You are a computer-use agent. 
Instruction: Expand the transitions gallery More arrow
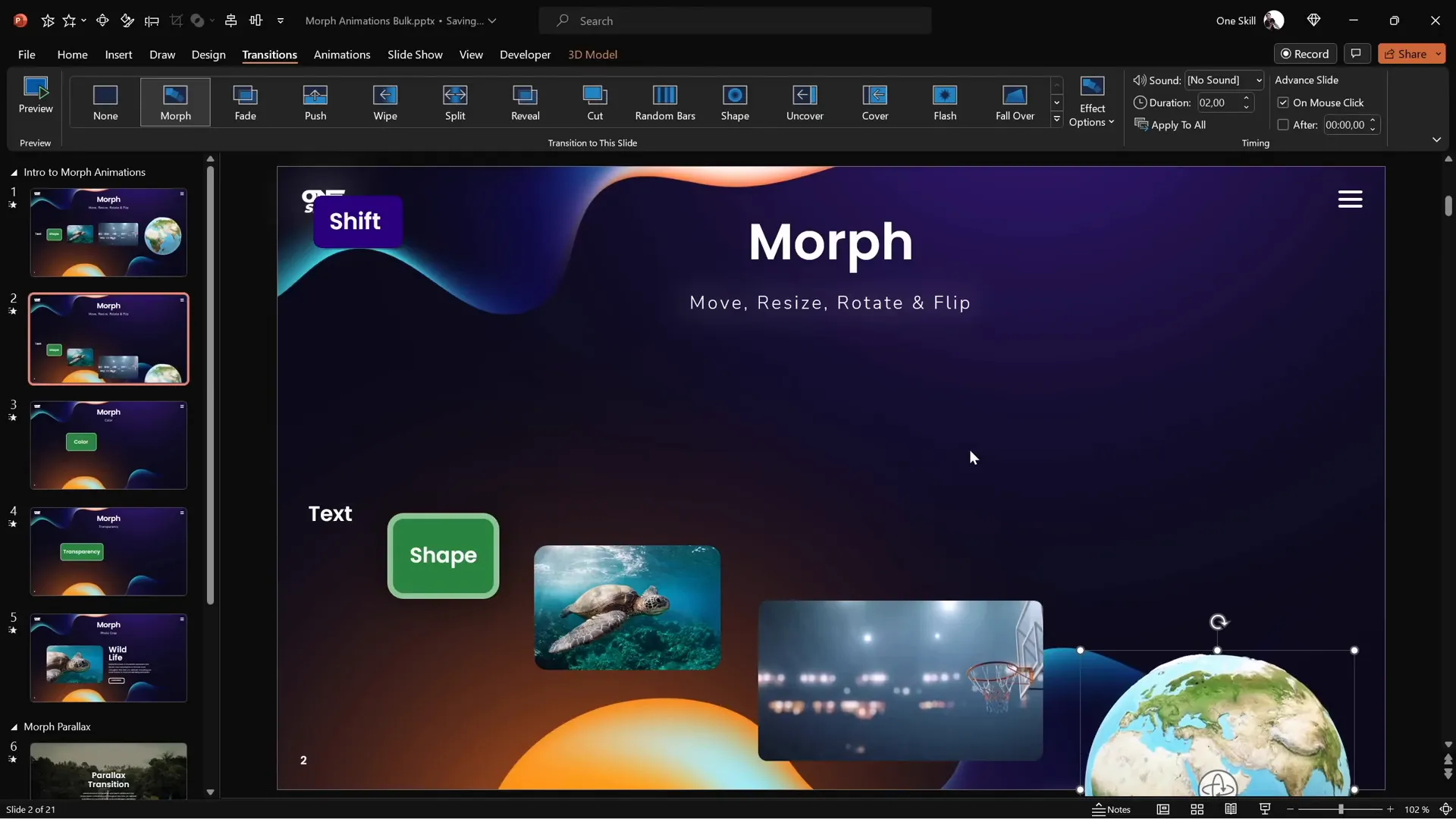pyautogui.click(x=1056, y=119)
